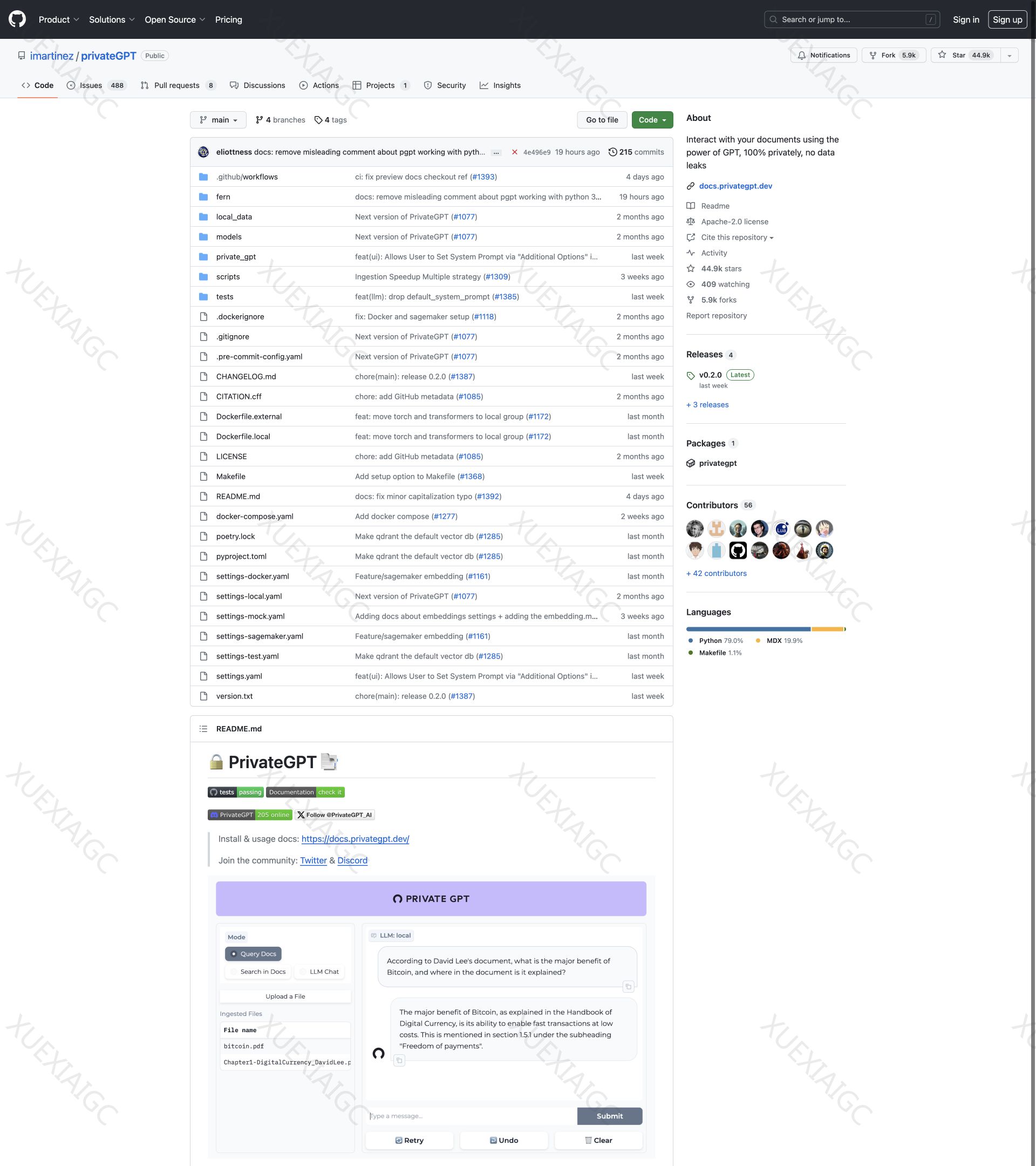The width and height of the screenshot is (1036, 1166).
Task: Click the Go to file button
Action: tap(602, 120)
